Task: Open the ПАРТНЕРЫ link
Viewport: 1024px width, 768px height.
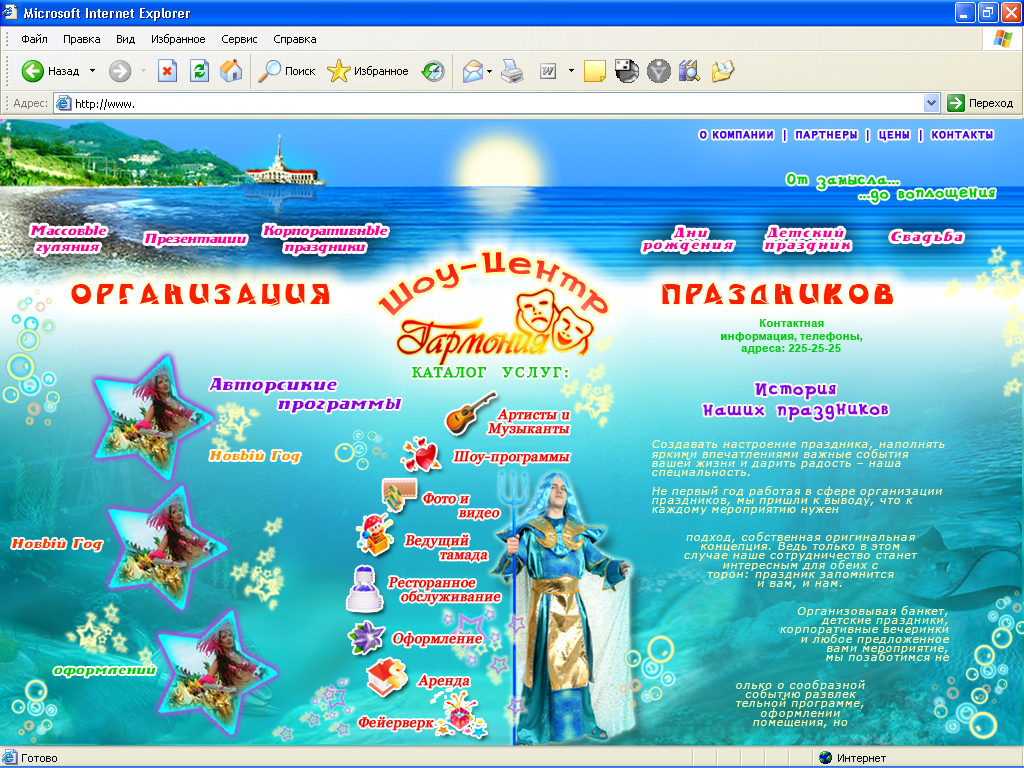Action: click(826, 135)
